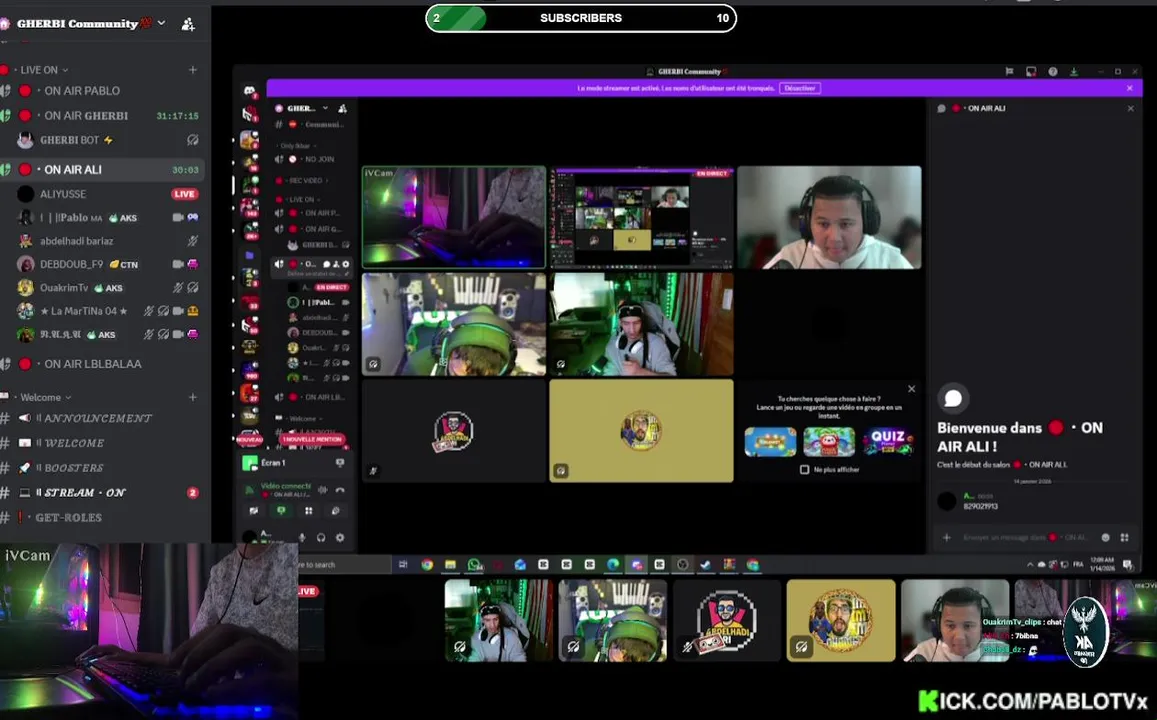Dismiss purple streamer mode banner

click(x=1130, y=88)
